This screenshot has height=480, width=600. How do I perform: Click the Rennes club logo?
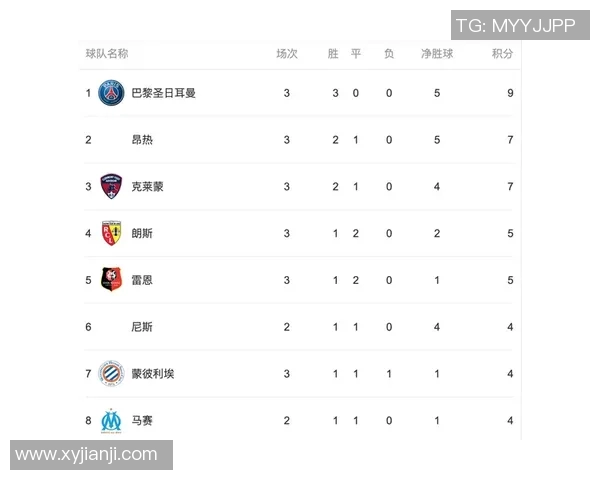(111, 280)
